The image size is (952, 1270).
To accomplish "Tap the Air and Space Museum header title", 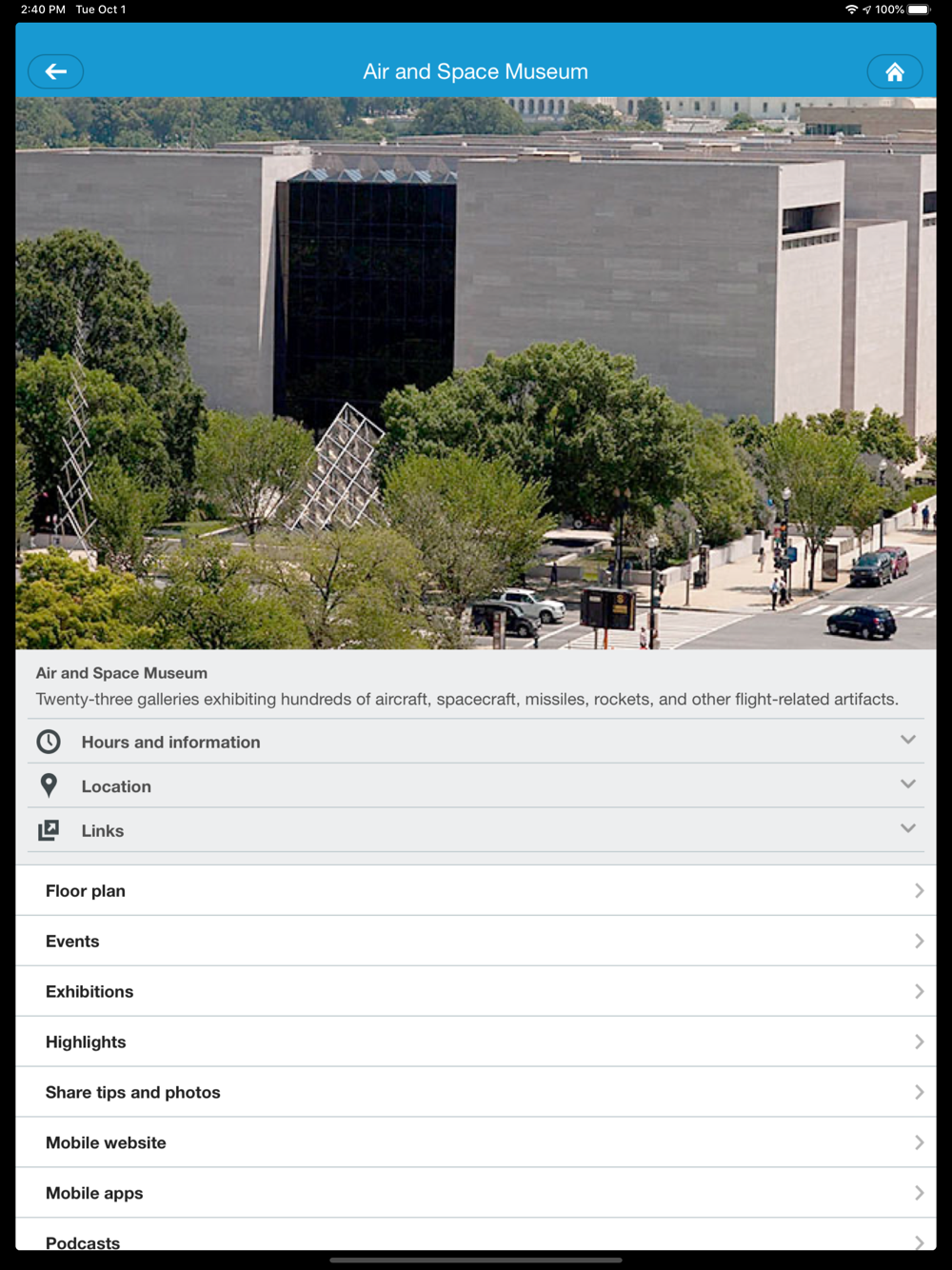I will (x=475, y=71).
